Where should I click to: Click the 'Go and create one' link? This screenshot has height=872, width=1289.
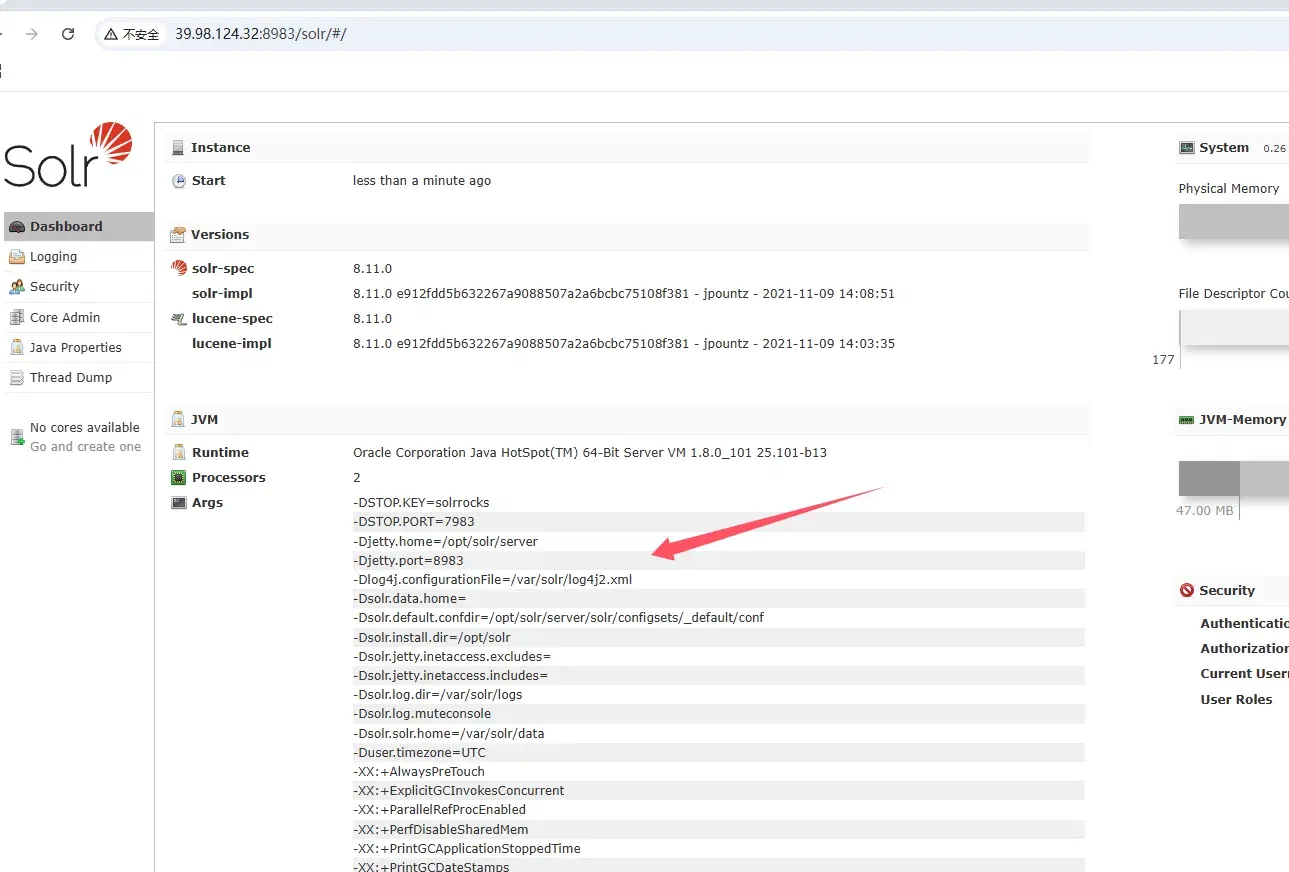(x=85, y=447)
